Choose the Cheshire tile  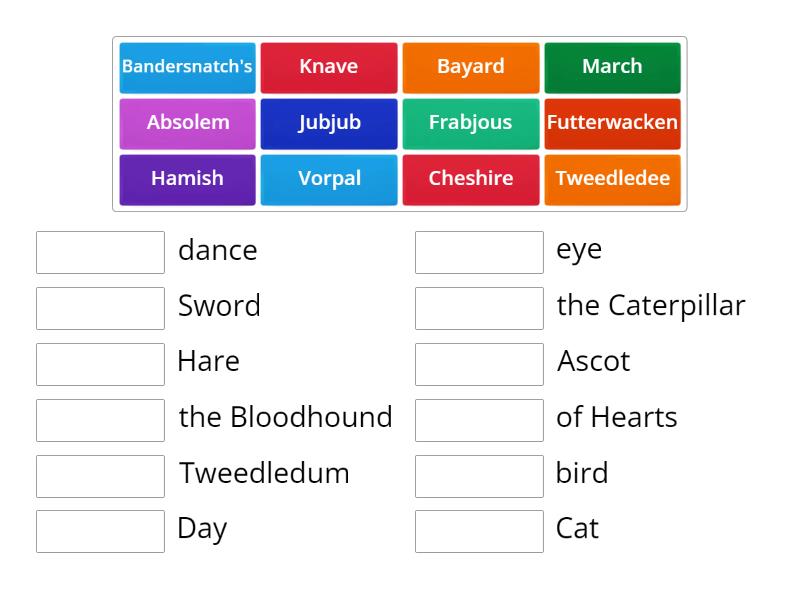pos(471,179)
